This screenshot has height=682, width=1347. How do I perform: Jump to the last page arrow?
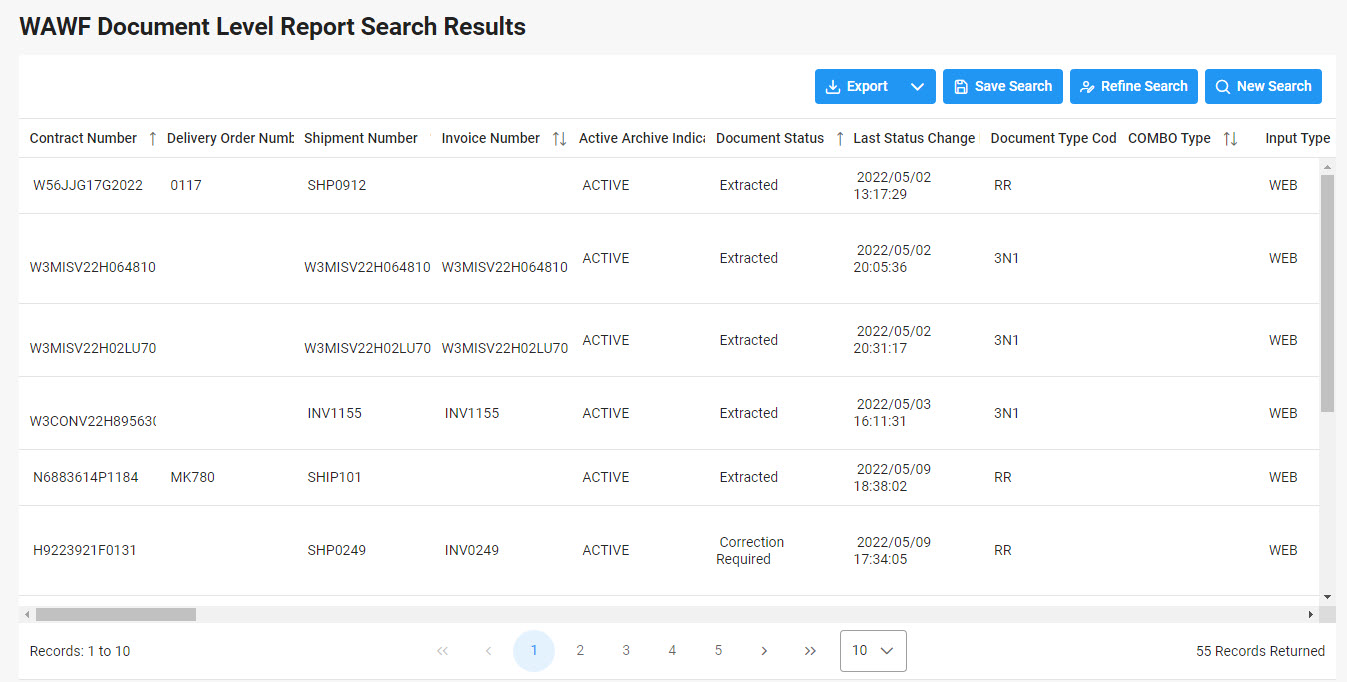coord(810,651)
